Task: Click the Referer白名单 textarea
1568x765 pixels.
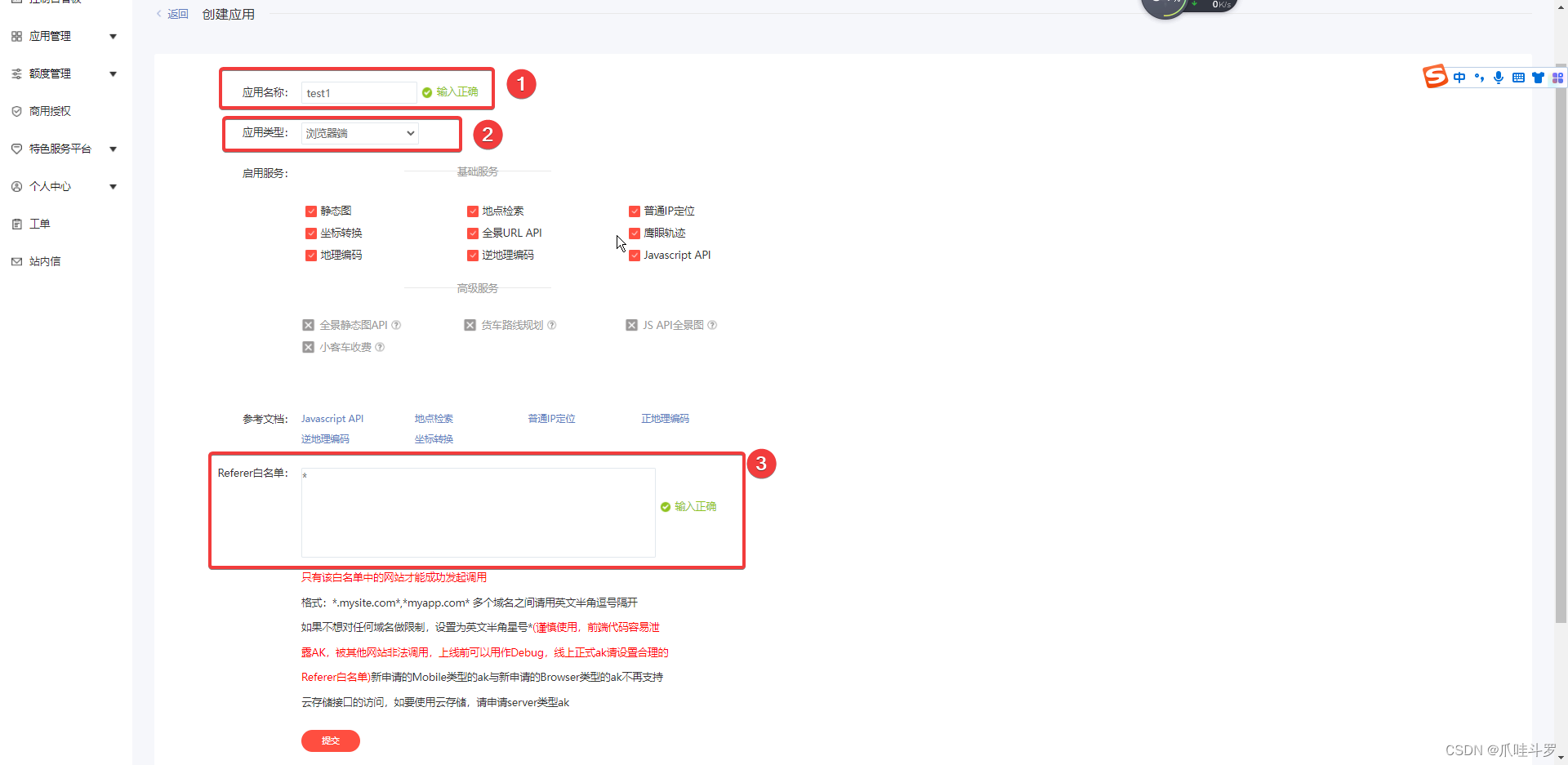Action: pos(479,513)
